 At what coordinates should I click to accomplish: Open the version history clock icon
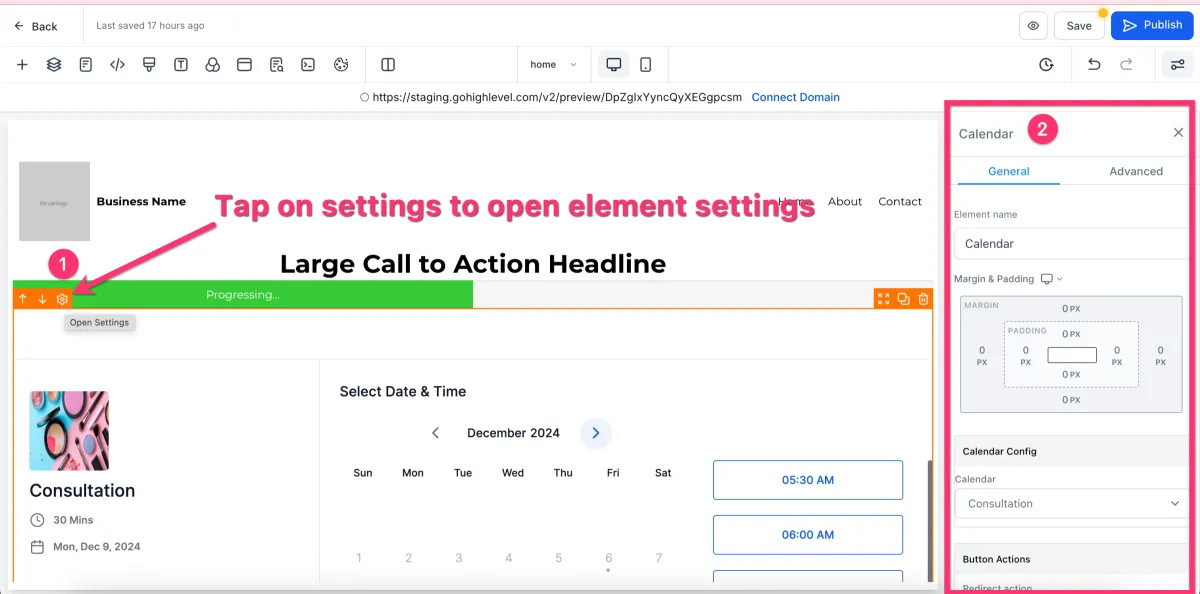pos(1046,65)
